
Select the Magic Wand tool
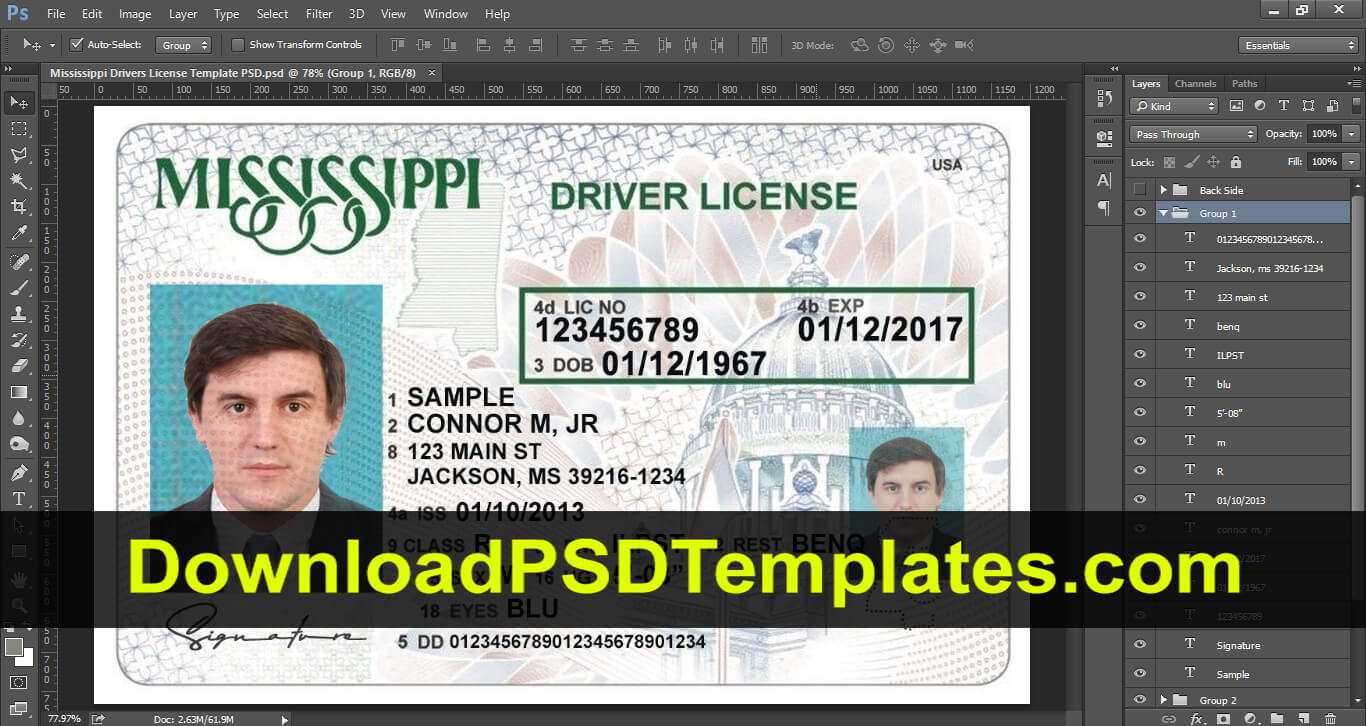pyautogui.click(x=18, y=181)
